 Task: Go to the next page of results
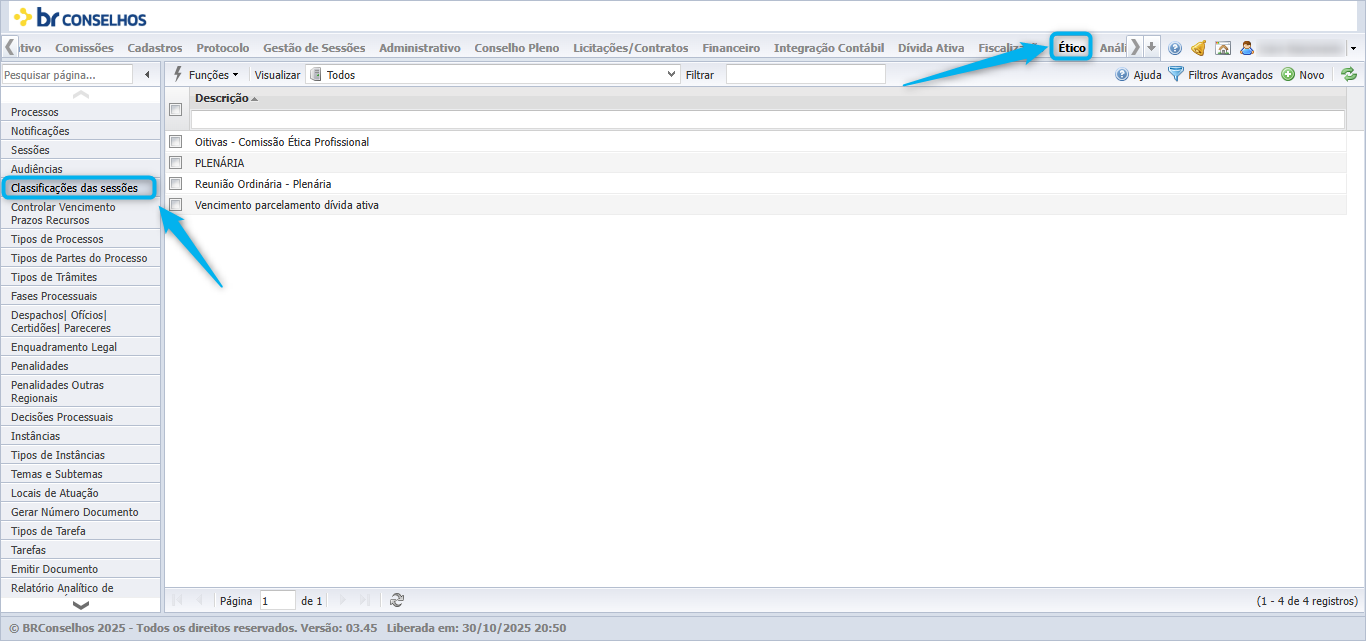pos(343,600)
